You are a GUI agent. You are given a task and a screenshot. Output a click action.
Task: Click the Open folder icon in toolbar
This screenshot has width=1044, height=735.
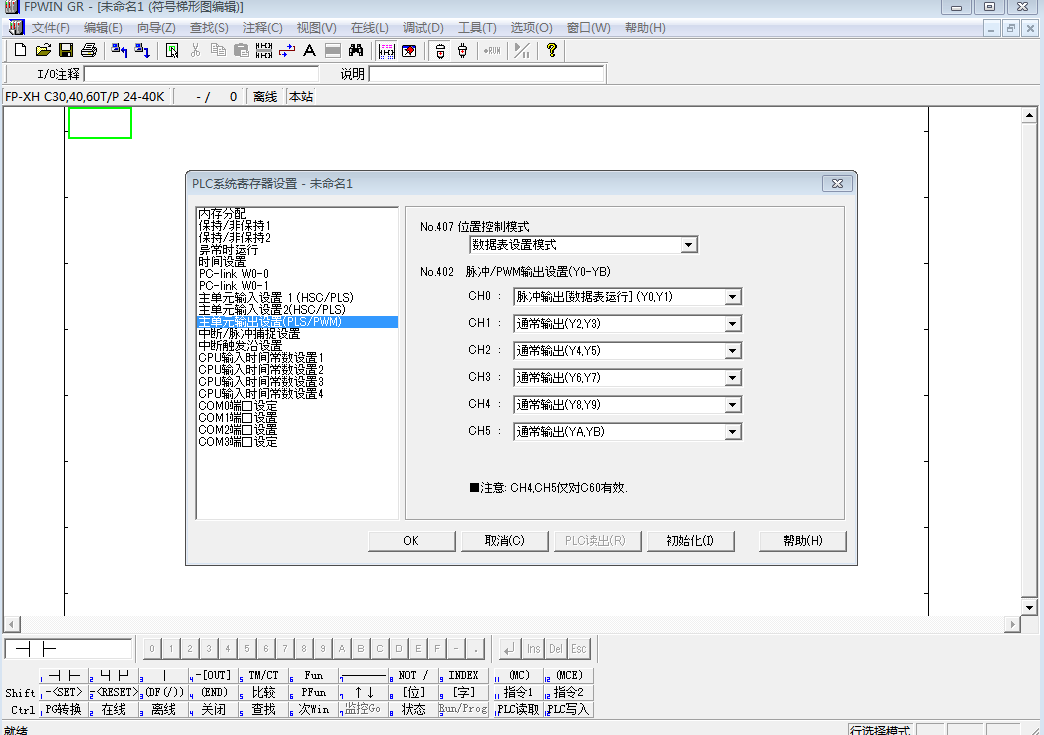[x=43, y=50]
